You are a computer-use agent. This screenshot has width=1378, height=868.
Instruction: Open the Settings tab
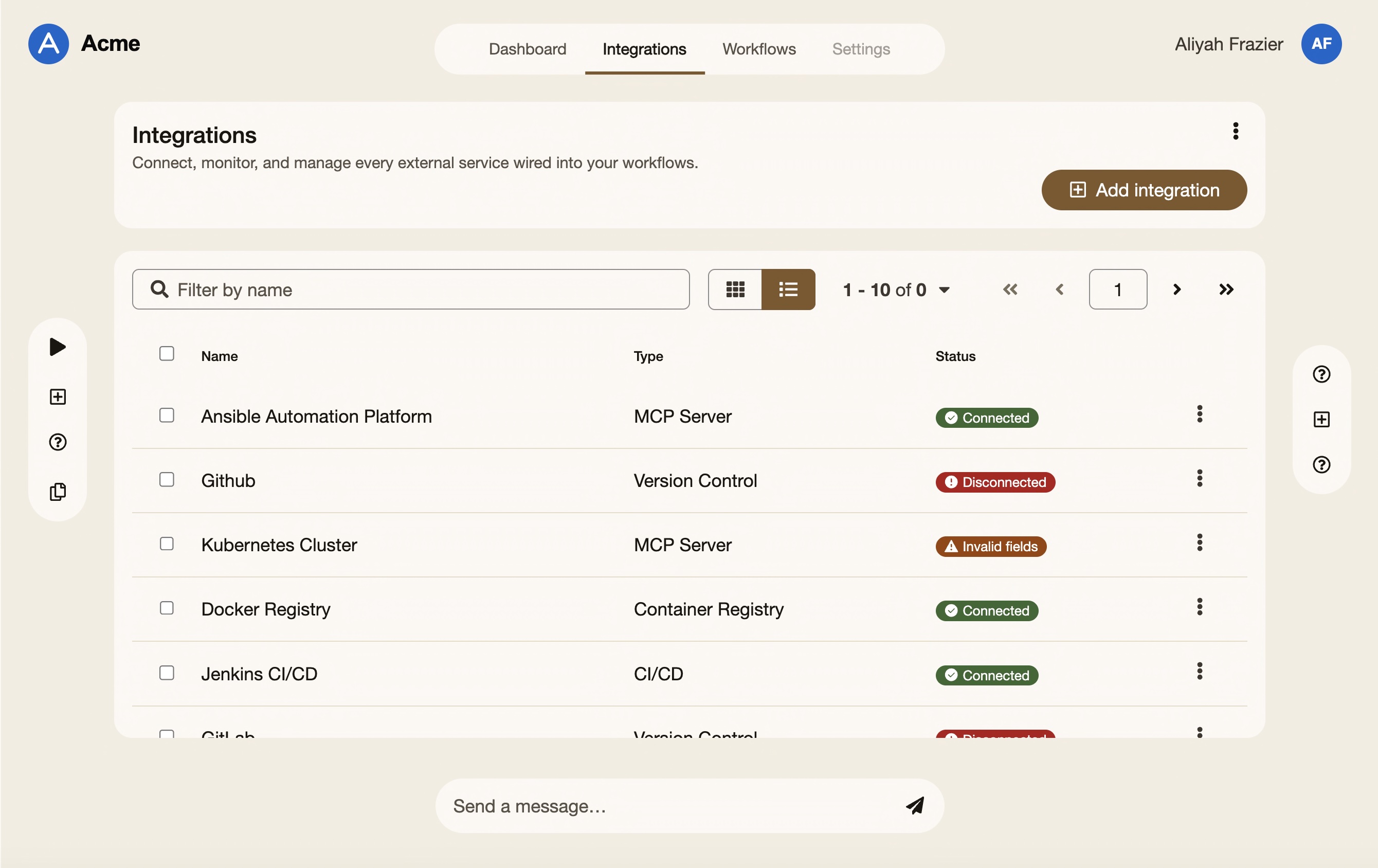pos(861,49)
